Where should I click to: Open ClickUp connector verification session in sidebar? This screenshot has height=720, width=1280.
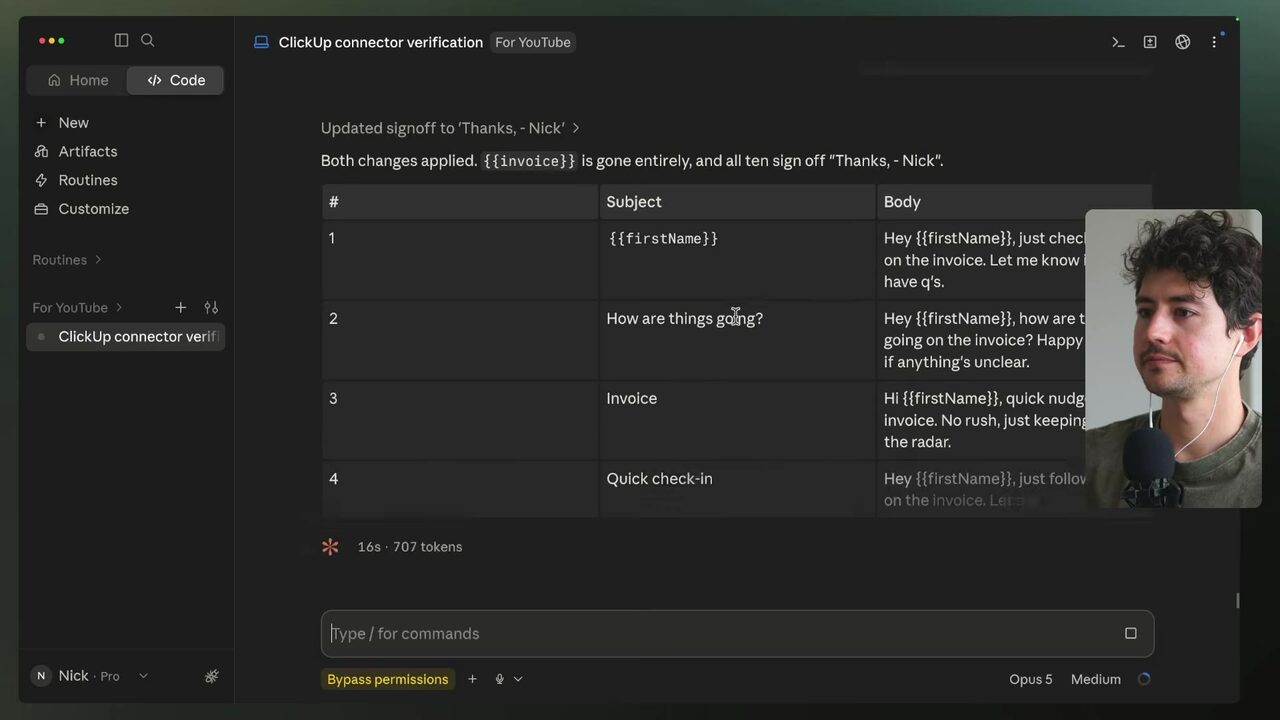tap(126, 336)
